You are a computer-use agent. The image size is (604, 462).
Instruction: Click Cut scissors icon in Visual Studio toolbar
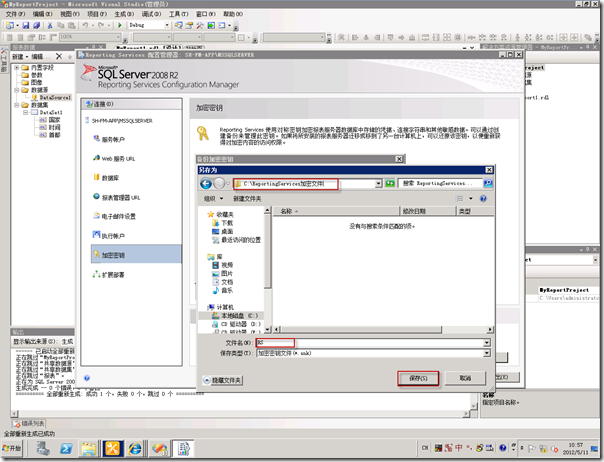(50, 25)
